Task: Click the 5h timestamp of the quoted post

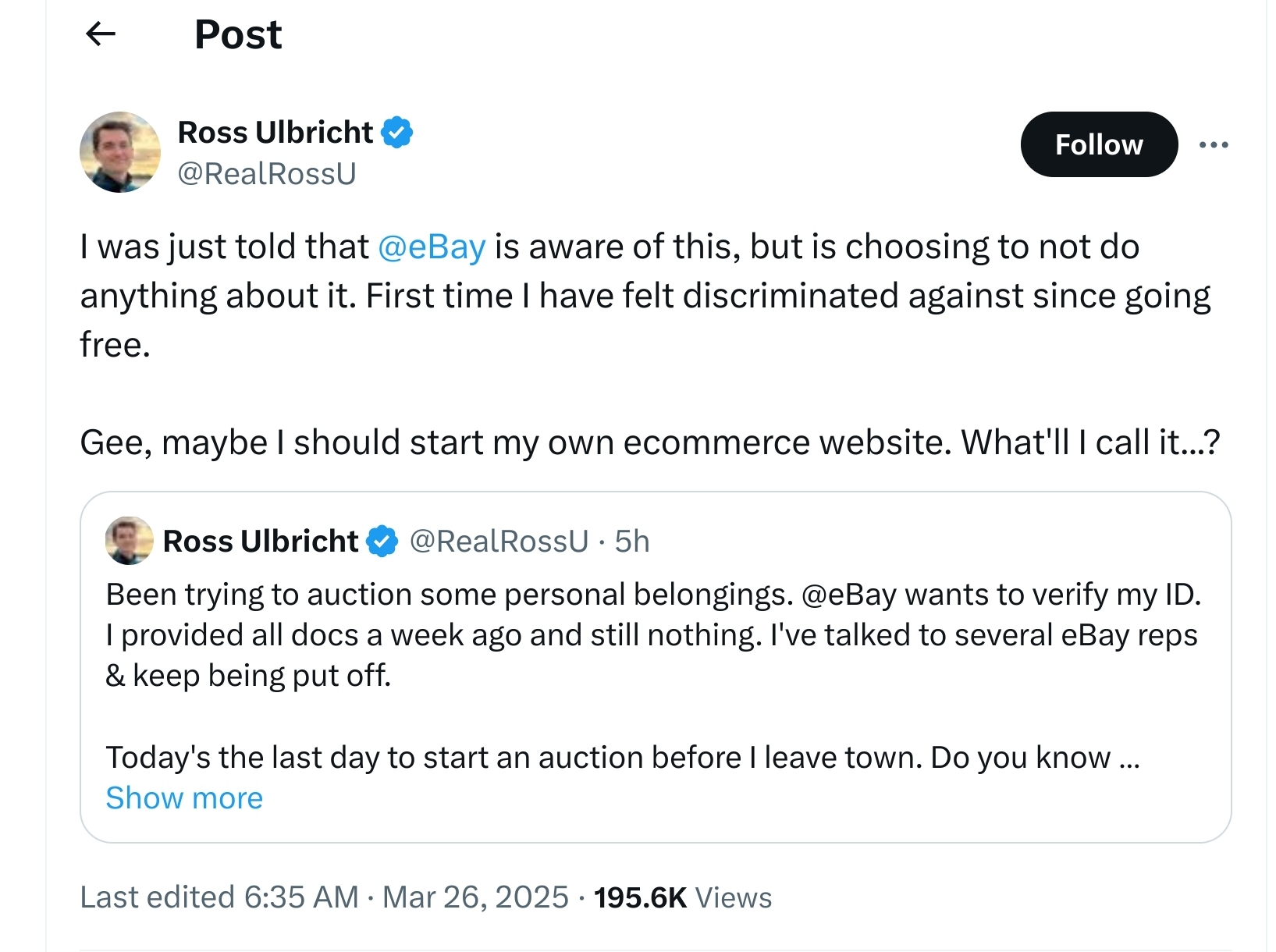Action: coord(631,541)
